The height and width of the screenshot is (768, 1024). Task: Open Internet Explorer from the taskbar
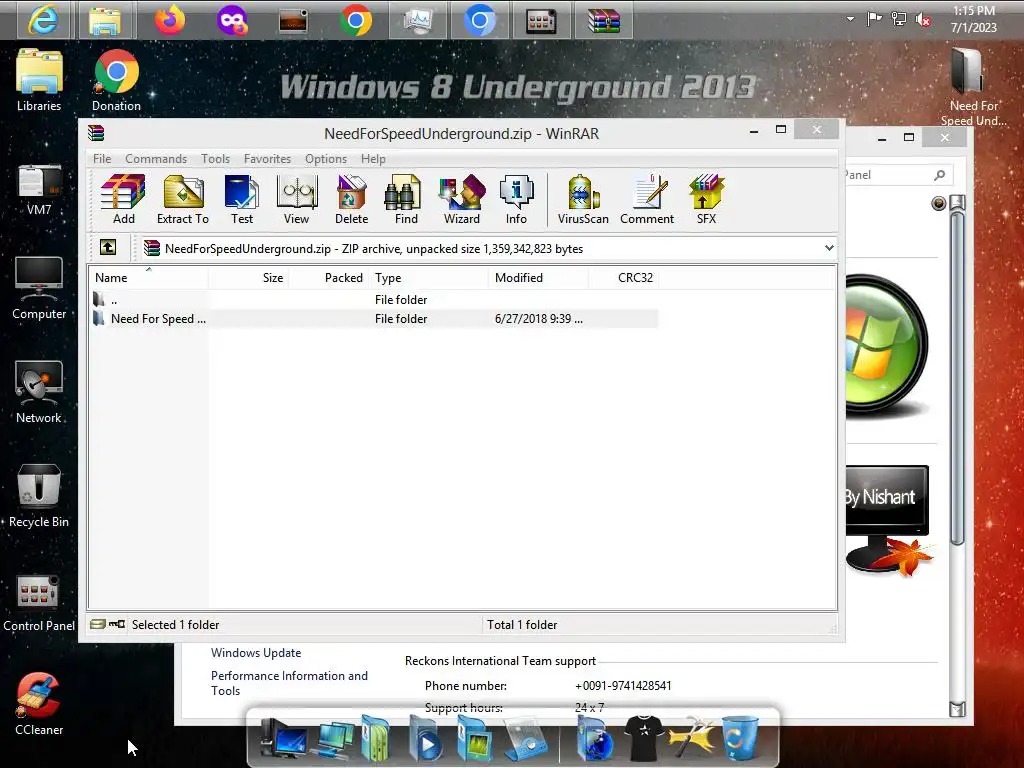43,20
